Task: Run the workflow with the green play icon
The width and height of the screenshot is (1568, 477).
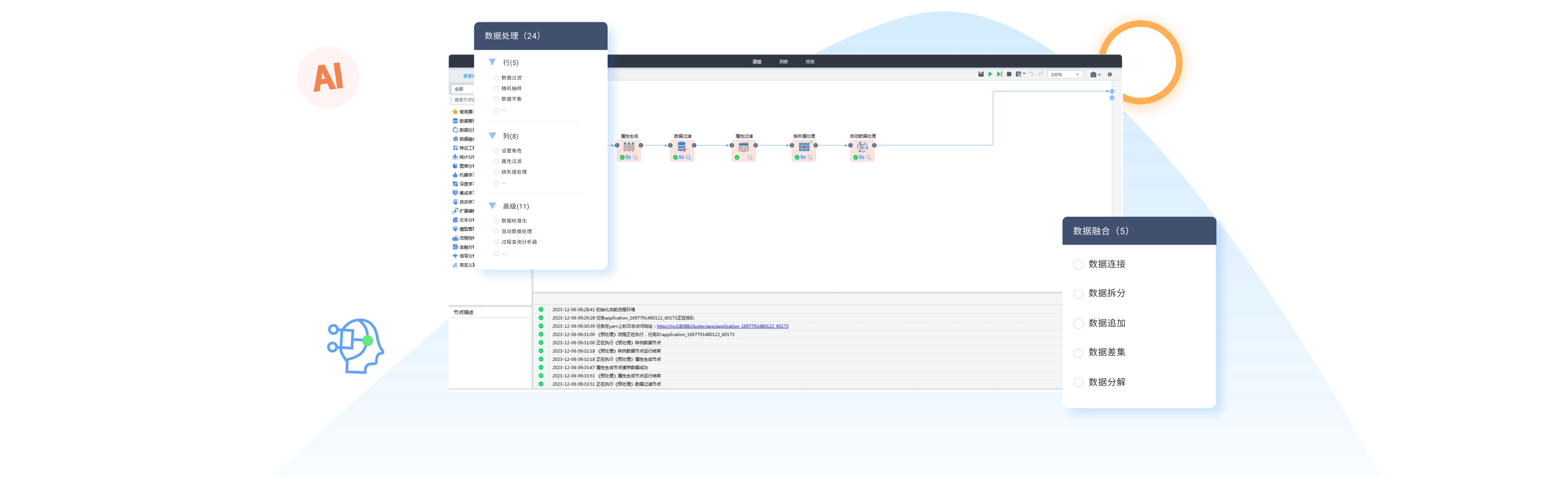Action: [990, 74]
